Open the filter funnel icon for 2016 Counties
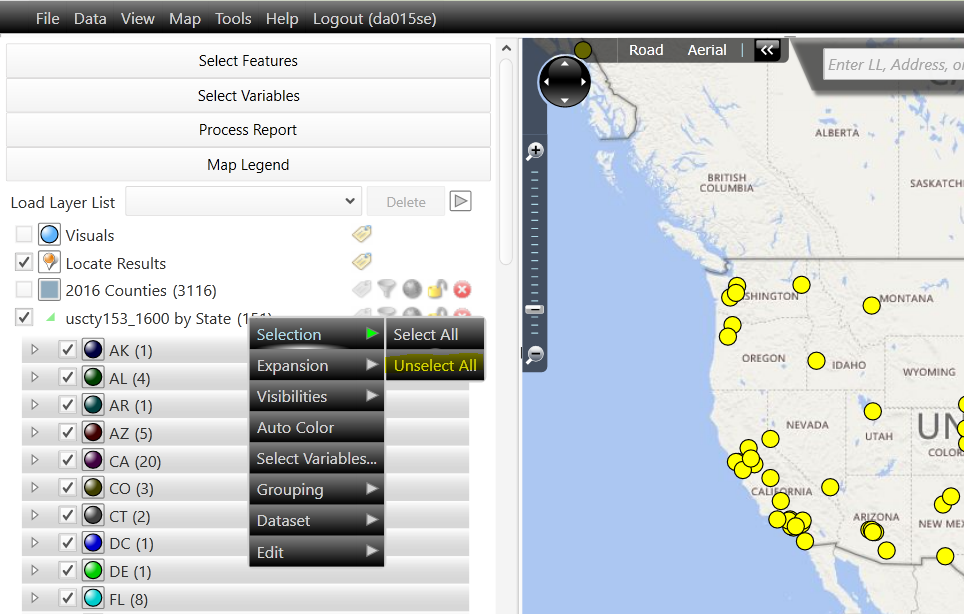The image size is (964, 614). click(387, 289)
